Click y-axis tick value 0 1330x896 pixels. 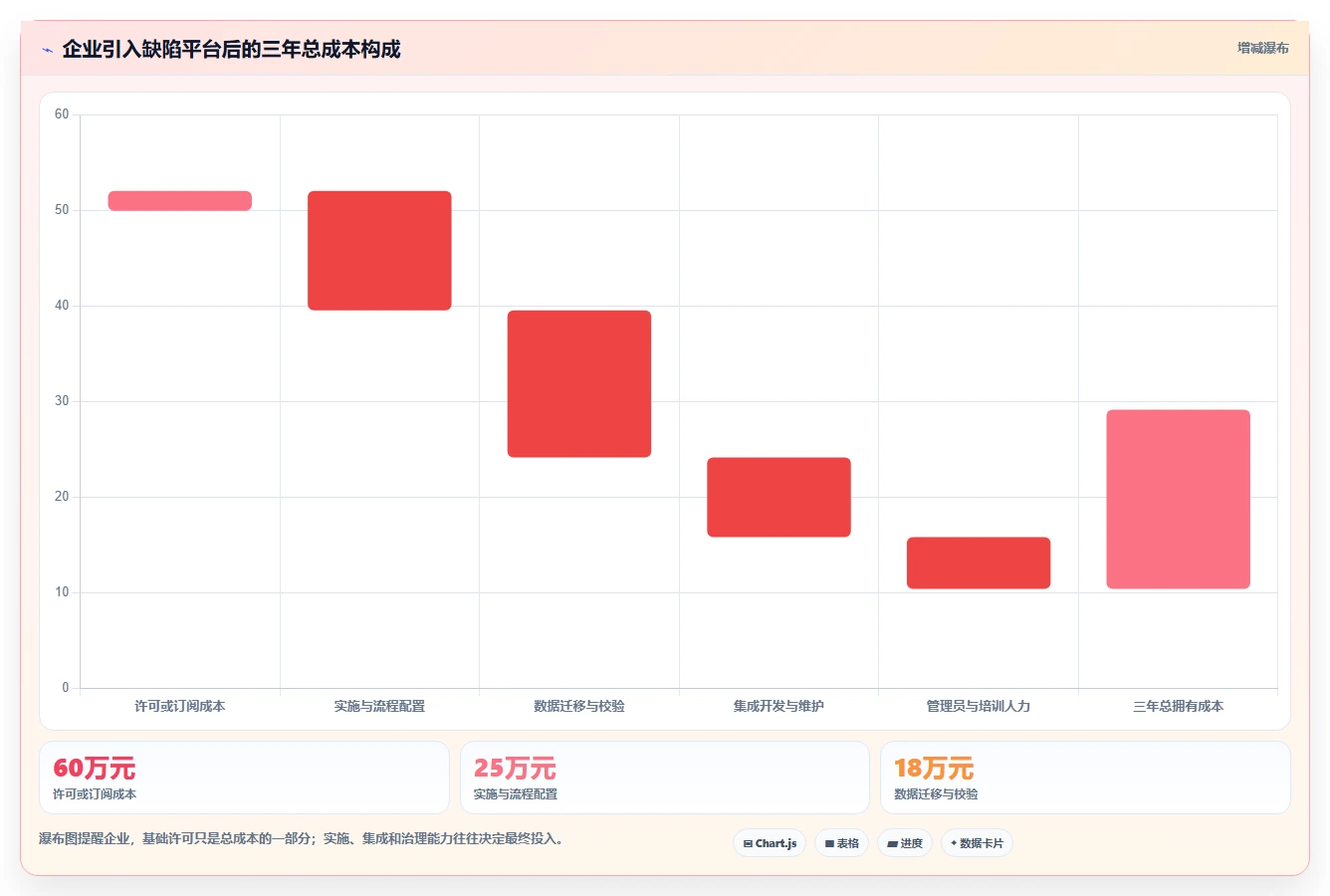[x=66, y=688]
